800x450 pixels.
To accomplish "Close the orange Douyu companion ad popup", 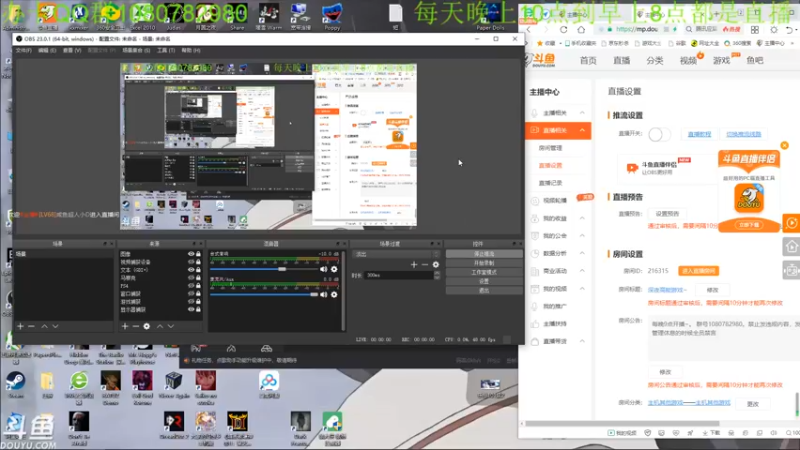I will (785, 145).
